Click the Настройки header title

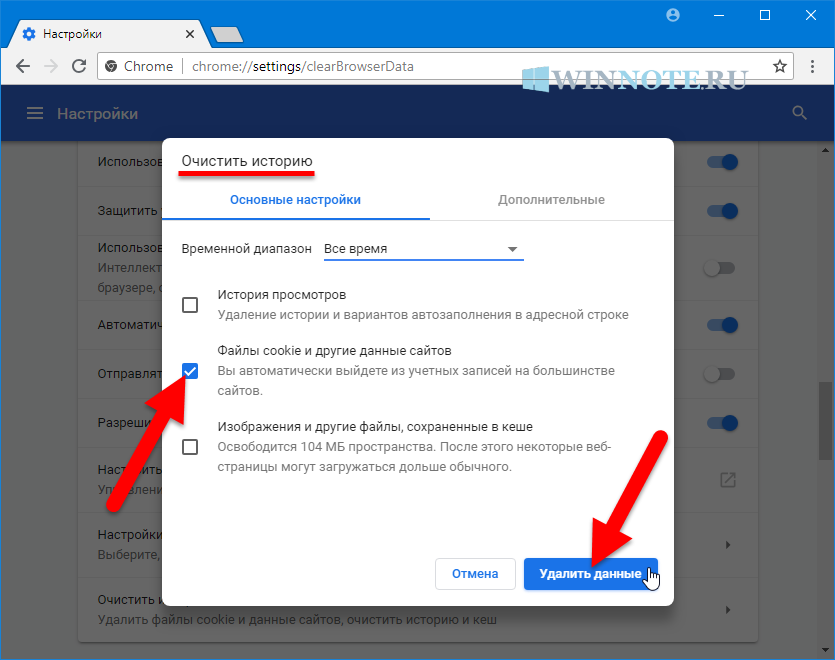pyautogui.click(x=97, y=113)
